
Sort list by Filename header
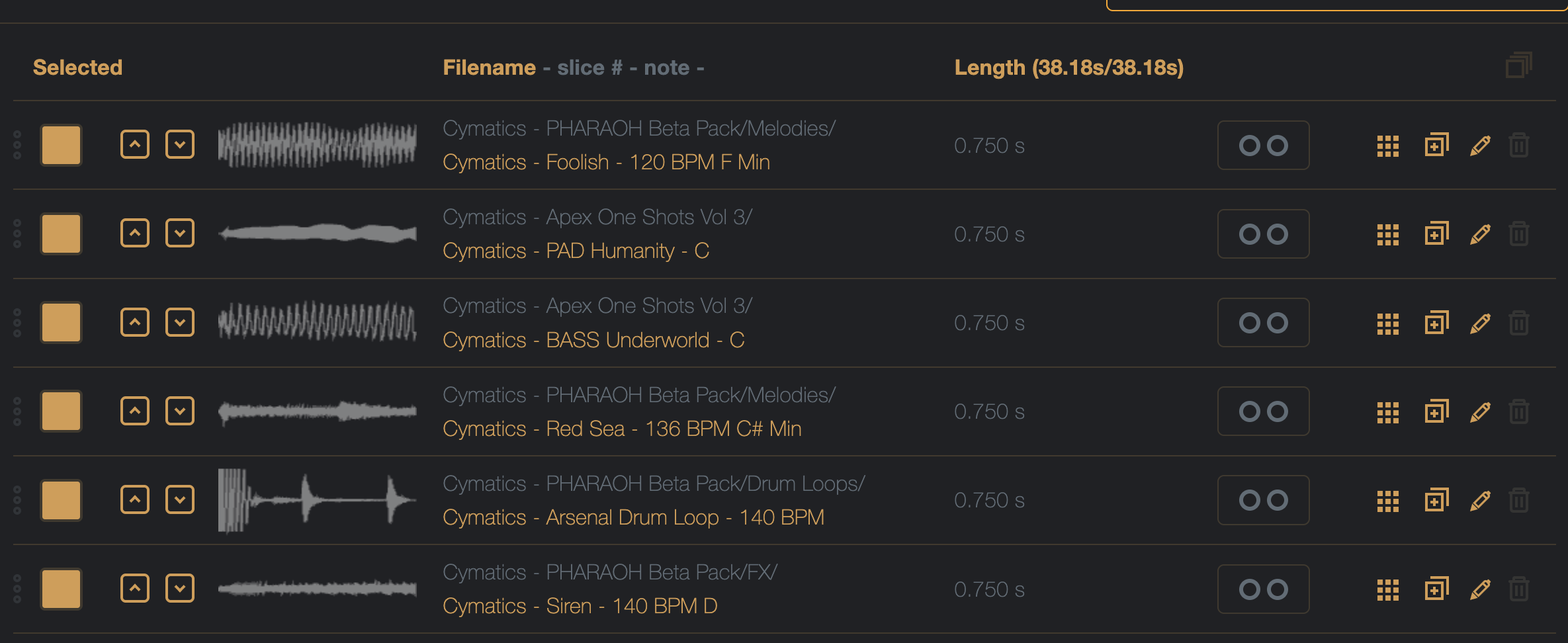(x=489, y=67)
